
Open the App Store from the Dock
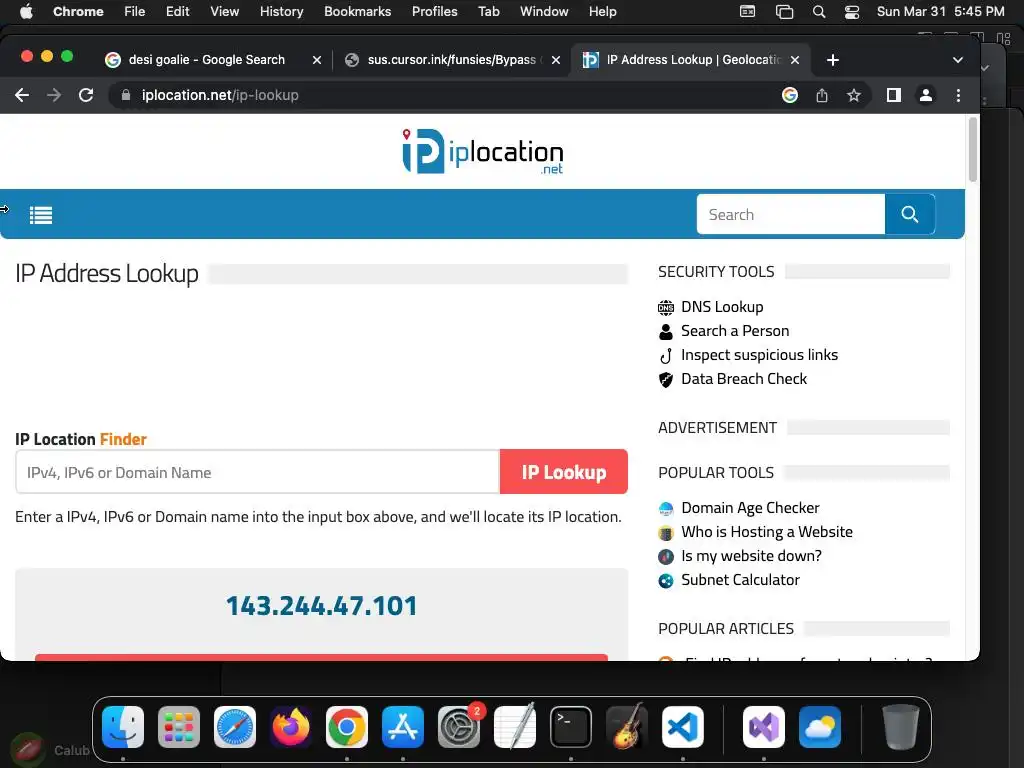pos(403,727)
